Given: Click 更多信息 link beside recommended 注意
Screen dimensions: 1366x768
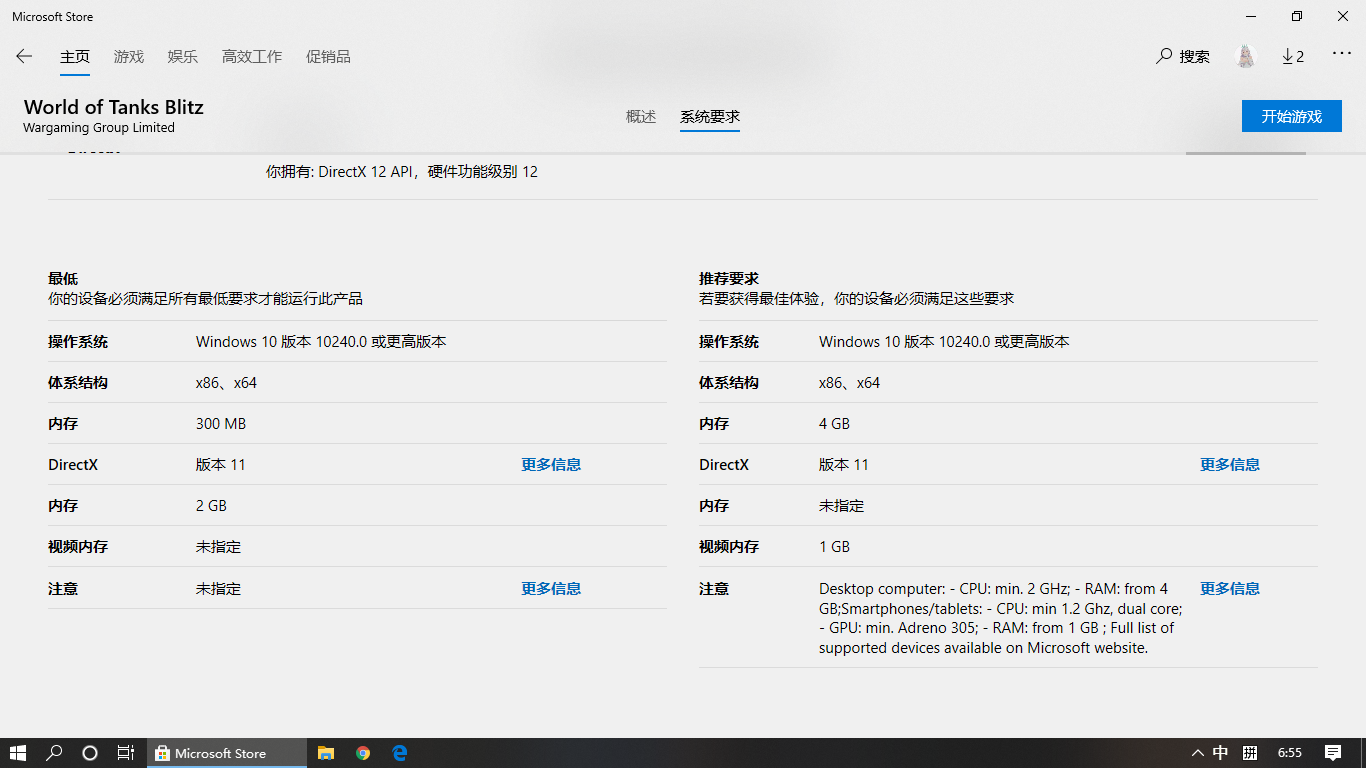Looking at the screenshot, I should pos(1229,589).
